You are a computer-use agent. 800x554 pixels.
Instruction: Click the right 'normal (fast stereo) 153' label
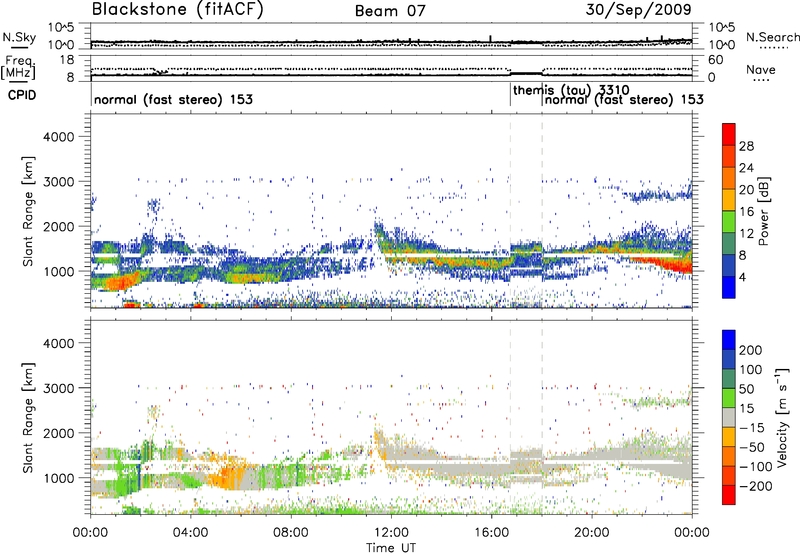(624, 99)
